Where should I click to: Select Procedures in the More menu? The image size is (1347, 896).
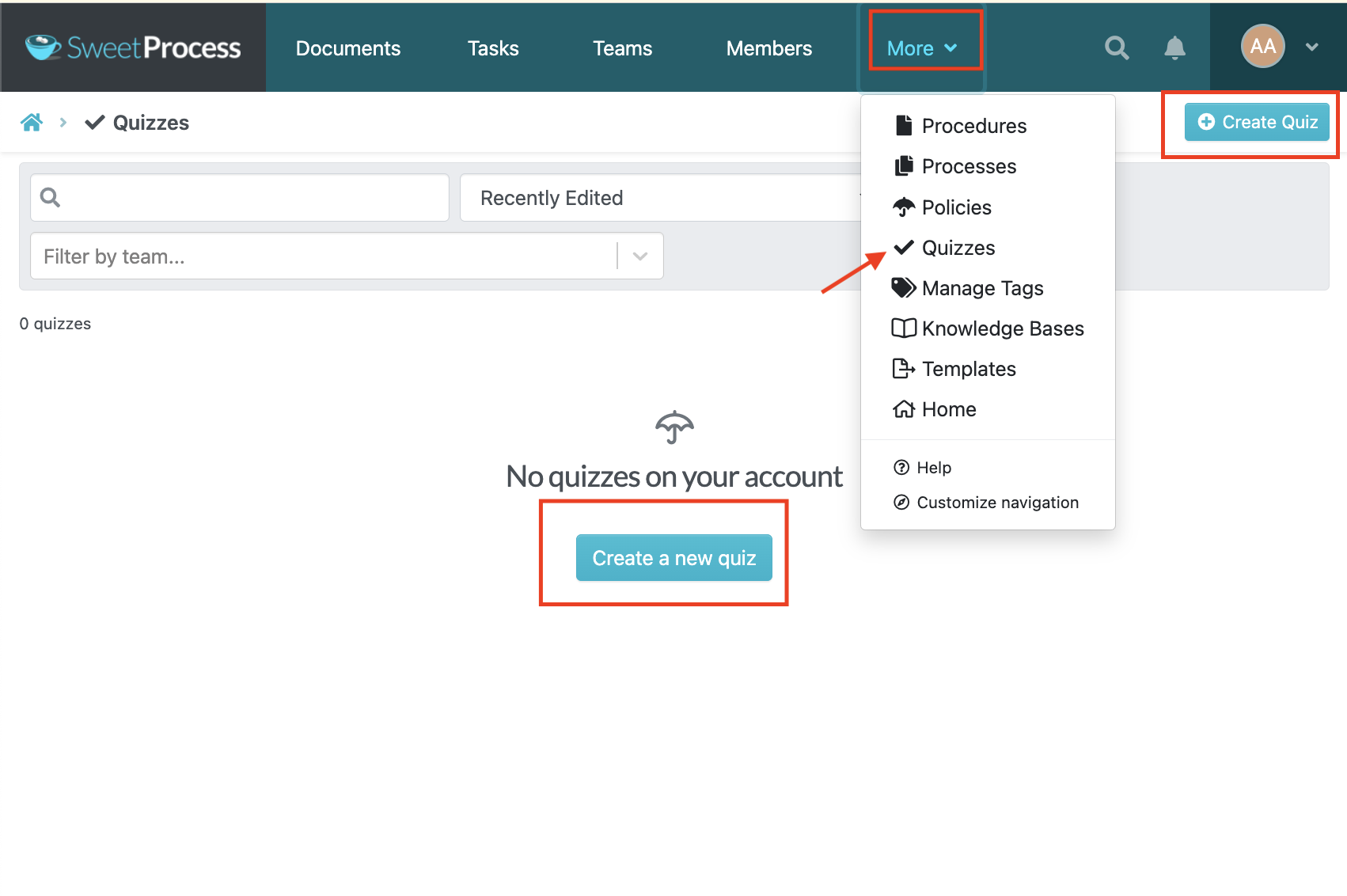click(x=973, y=126)
